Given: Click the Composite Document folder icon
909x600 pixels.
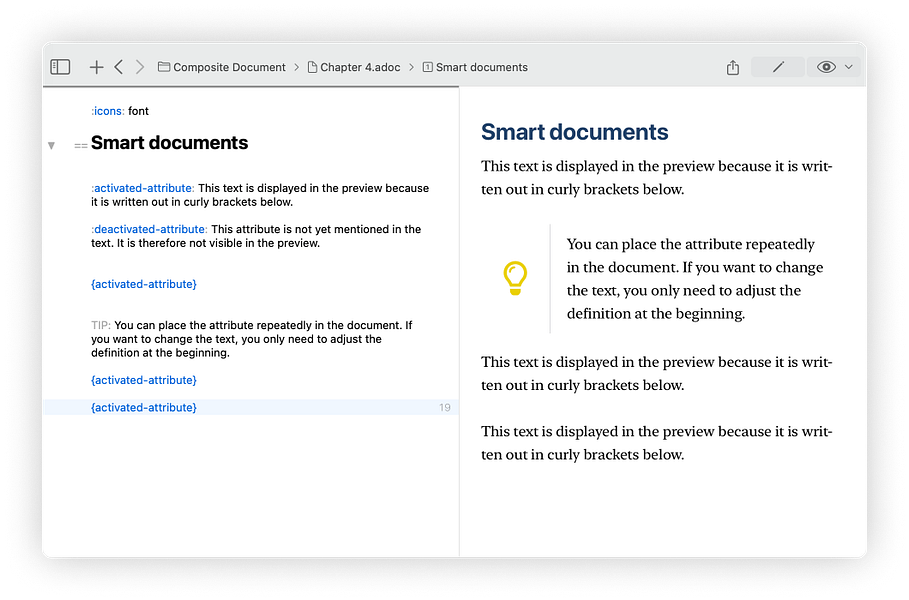Looking at the screenshot, I should tap(164, 67).
